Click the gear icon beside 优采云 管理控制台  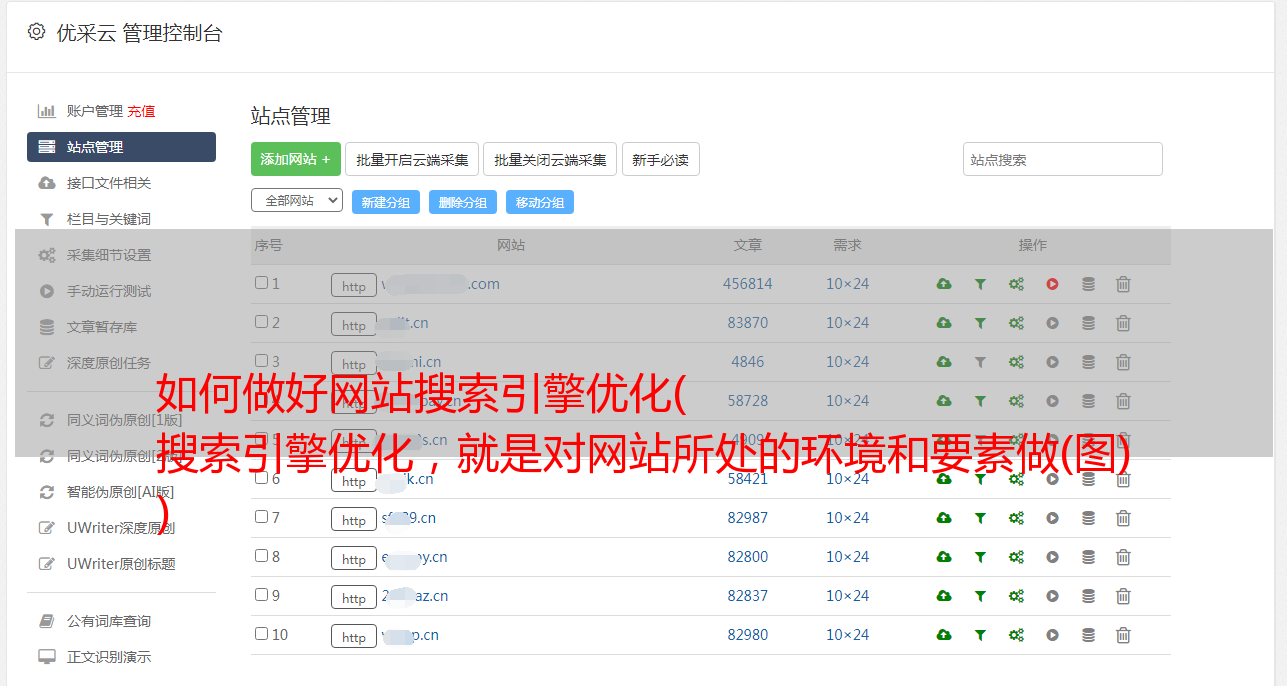pos(37,32)
